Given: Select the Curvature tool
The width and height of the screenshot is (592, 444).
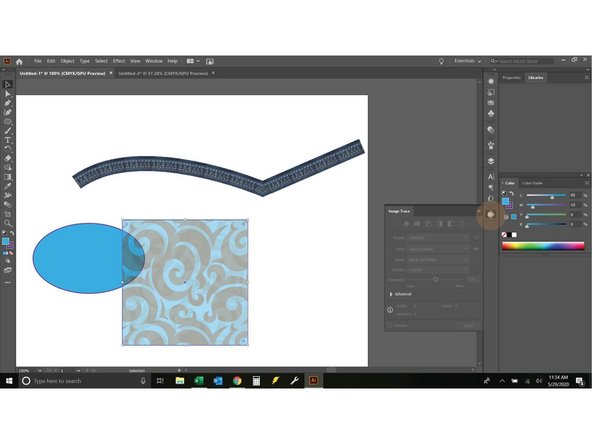Looking at the screenshot, I should (8, 112).
